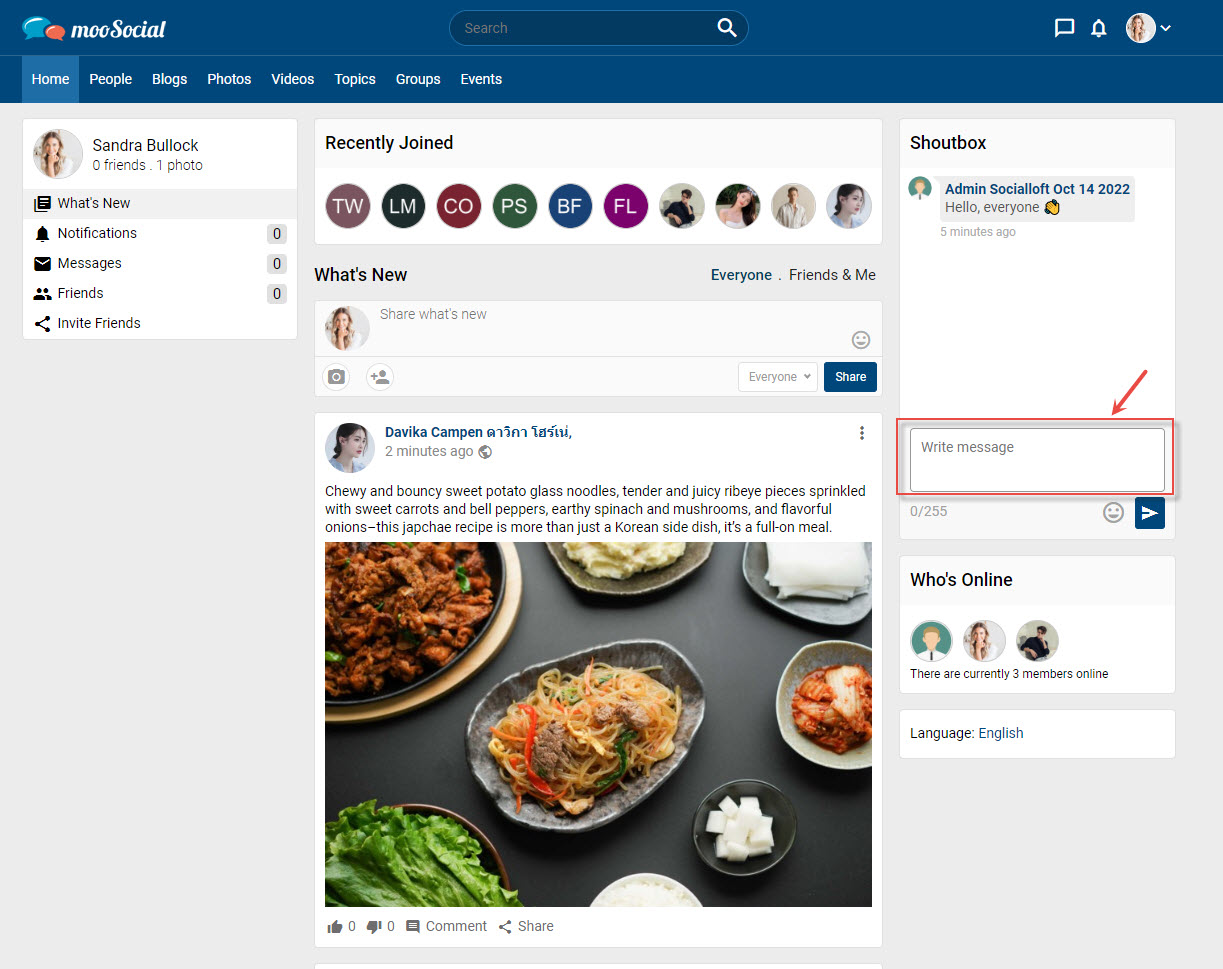
Task: Open the LM member avatar
Action: (403, 206)
